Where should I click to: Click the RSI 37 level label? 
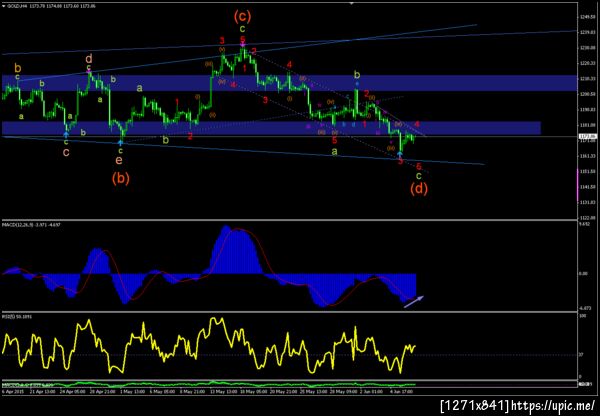pos(581,355)
